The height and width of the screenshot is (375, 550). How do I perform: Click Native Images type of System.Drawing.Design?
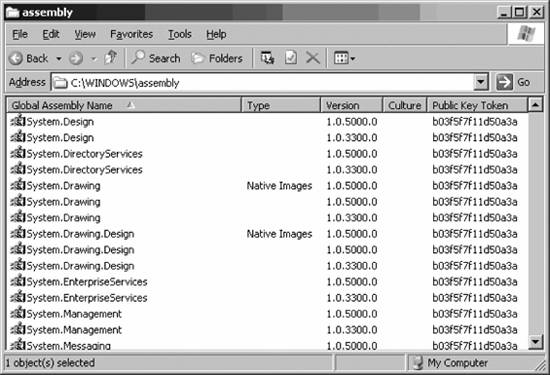click(279, 234)
